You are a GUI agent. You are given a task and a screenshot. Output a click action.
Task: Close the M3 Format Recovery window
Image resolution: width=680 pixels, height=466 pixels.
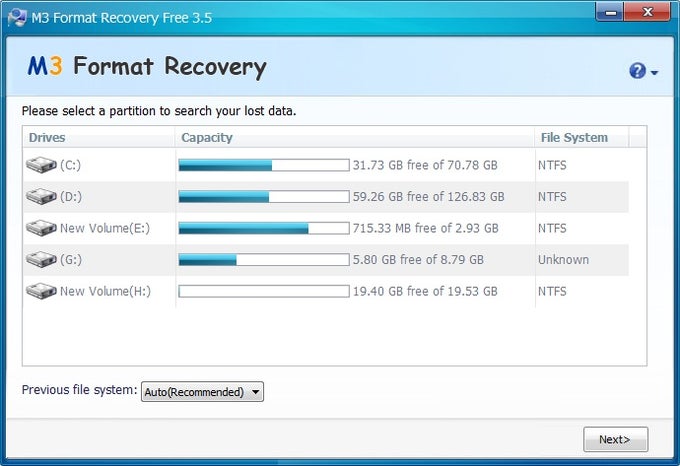(x=647, y=12)
